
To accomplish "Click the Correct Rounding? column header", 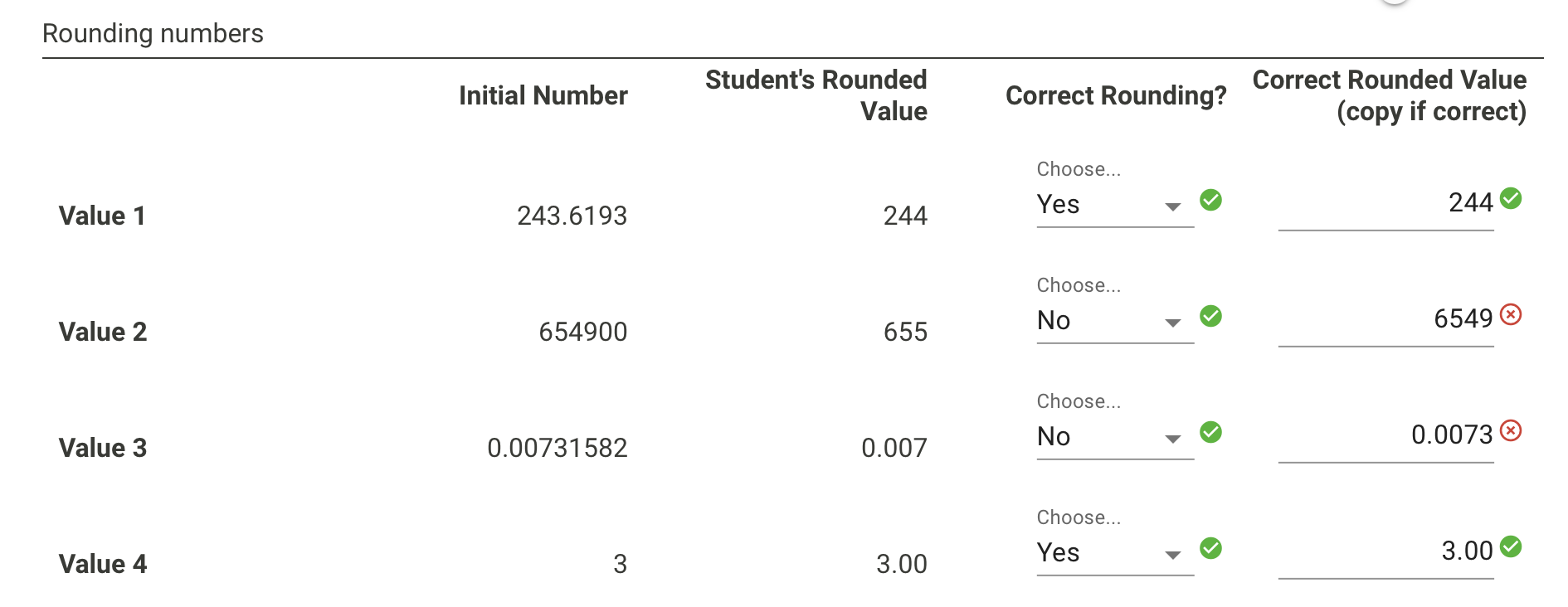I will point(1116,96).
